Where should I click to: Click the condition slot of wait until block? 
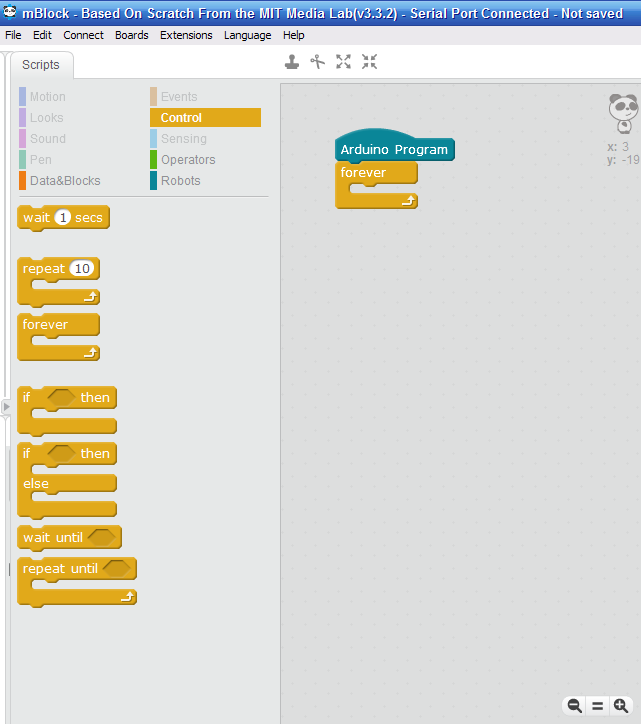pyautogui.click(x=102, y=537)
